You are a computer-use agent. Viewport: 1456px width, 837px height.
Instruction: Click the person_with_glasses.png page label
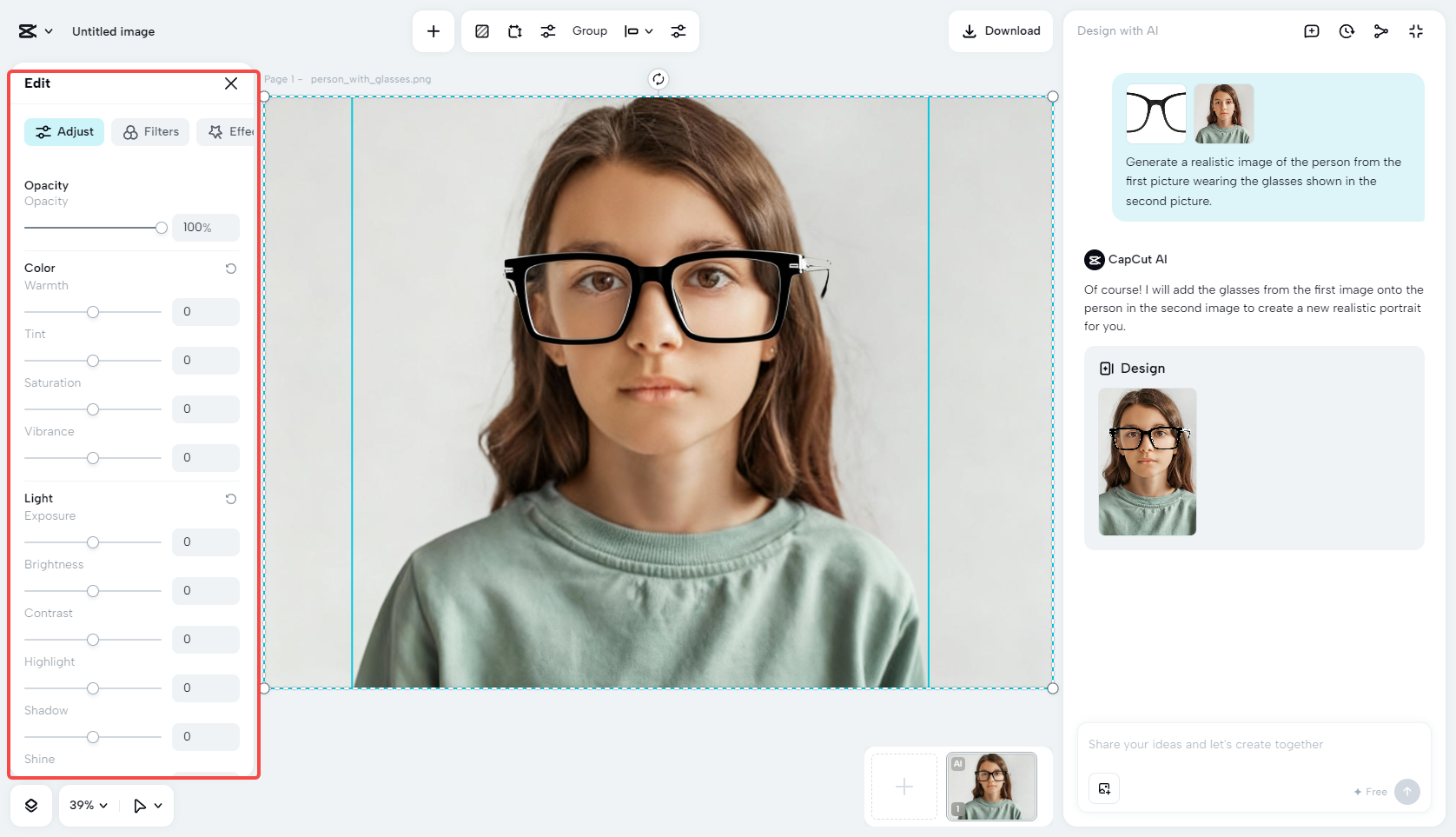pyautogui.click(x=371, y=79)
